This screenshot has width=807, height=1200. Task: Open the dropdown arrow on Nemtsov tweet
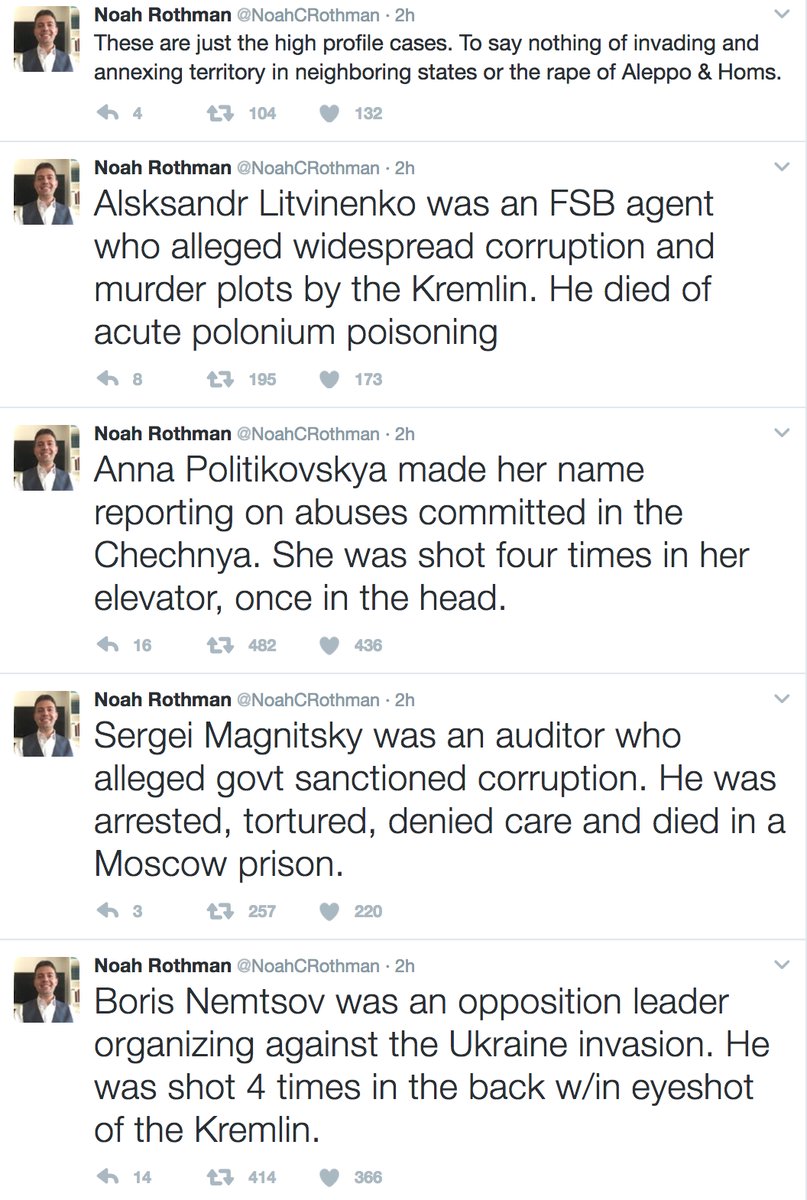pos(783,965)
